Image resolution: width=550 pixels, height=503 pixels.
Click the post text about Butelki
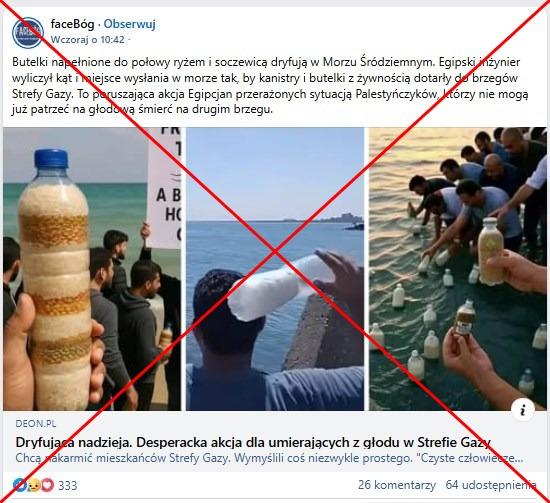tap(270, 86)
